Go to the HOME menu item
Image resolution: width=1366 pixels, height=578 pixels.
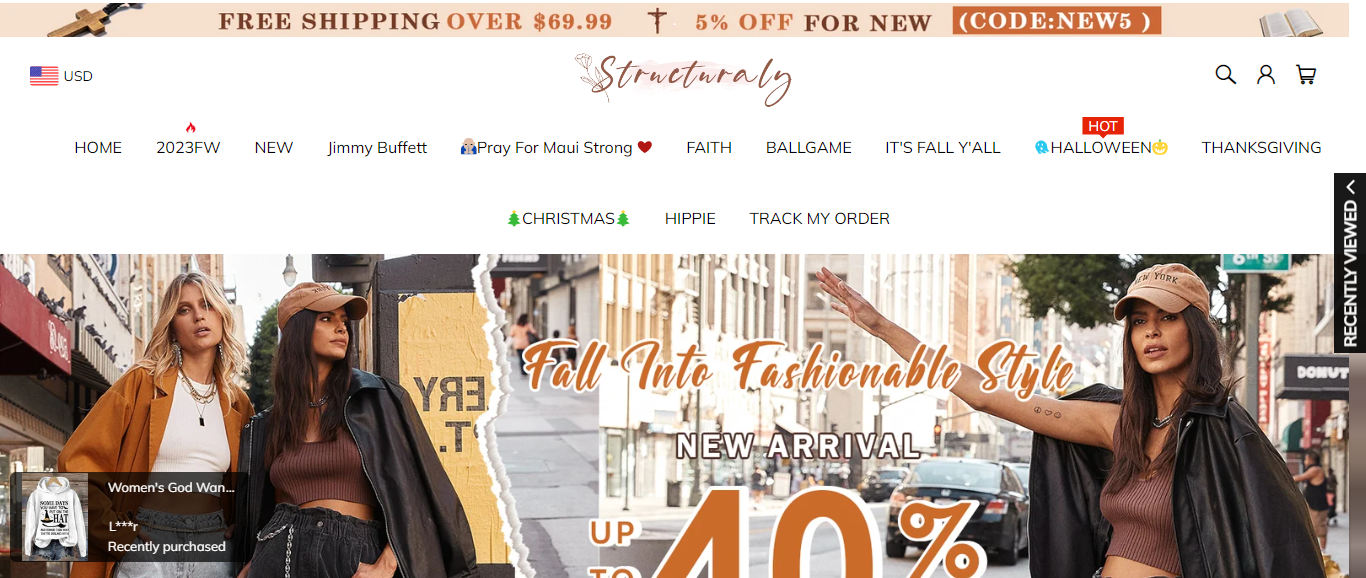tap(98, 148)
